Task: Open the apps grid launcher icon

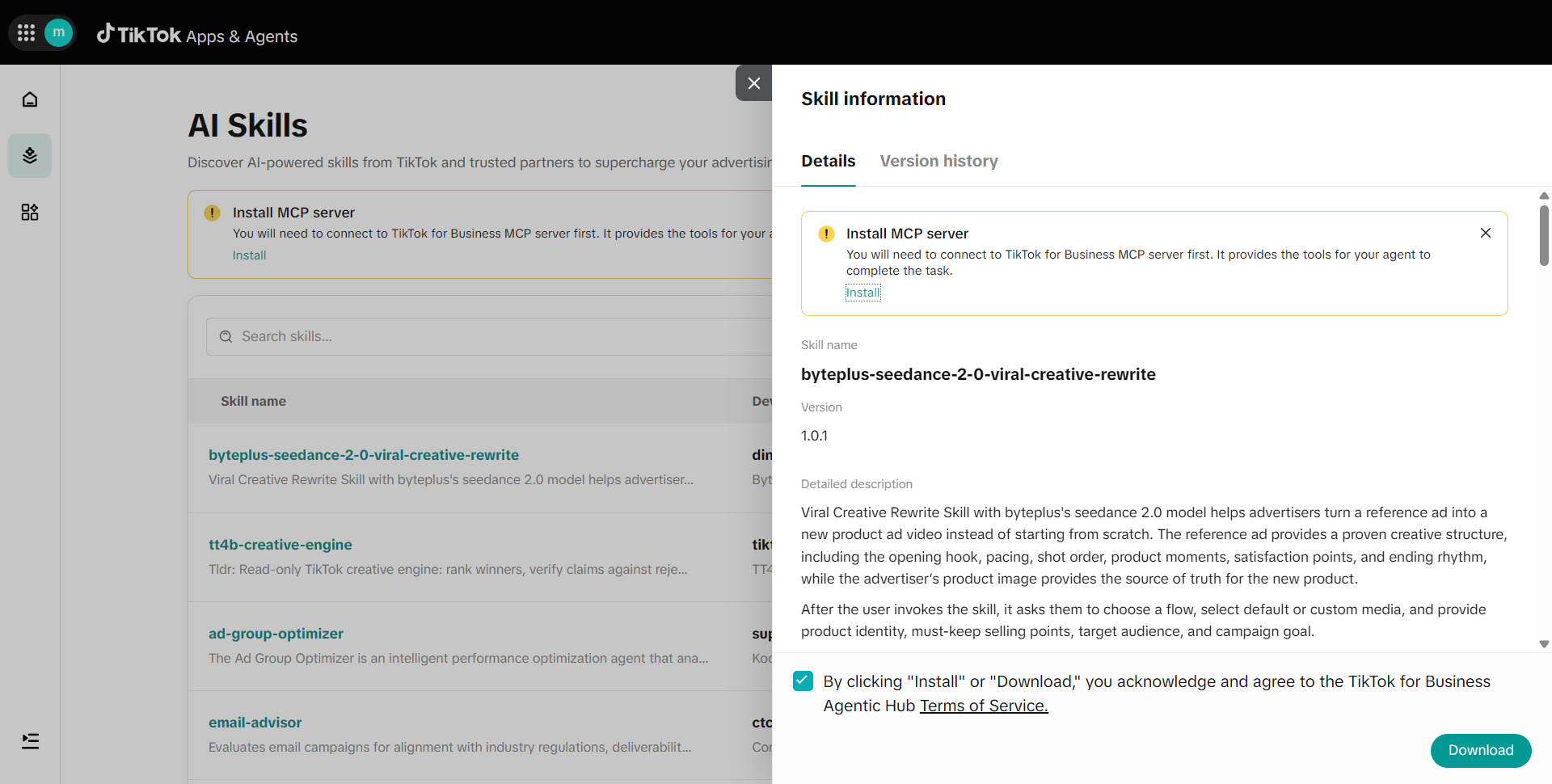Action: [x=26, y=32]
